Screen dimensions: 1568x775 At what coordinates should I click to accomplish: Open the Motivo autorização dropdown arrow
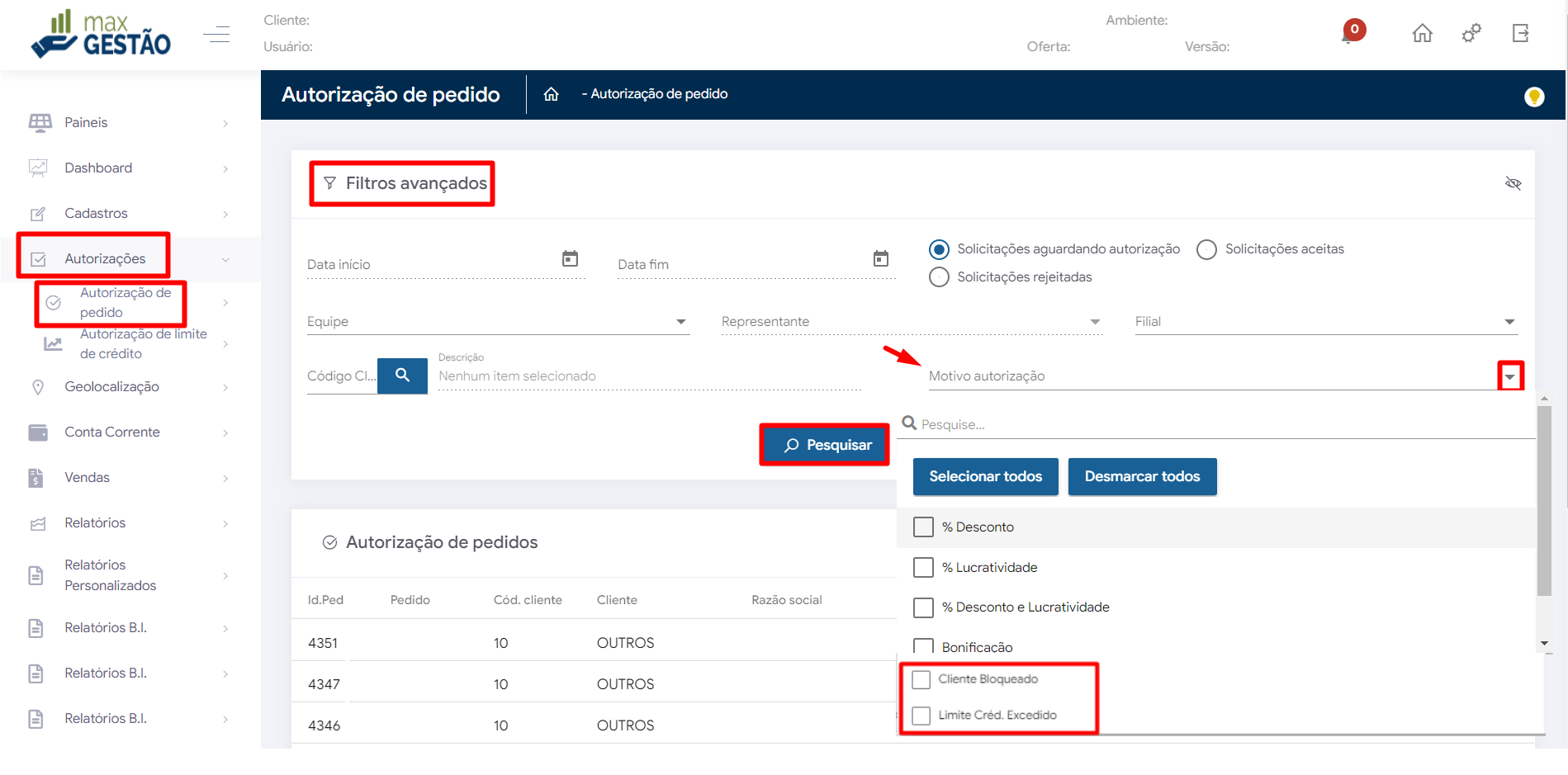[1510, 376]
